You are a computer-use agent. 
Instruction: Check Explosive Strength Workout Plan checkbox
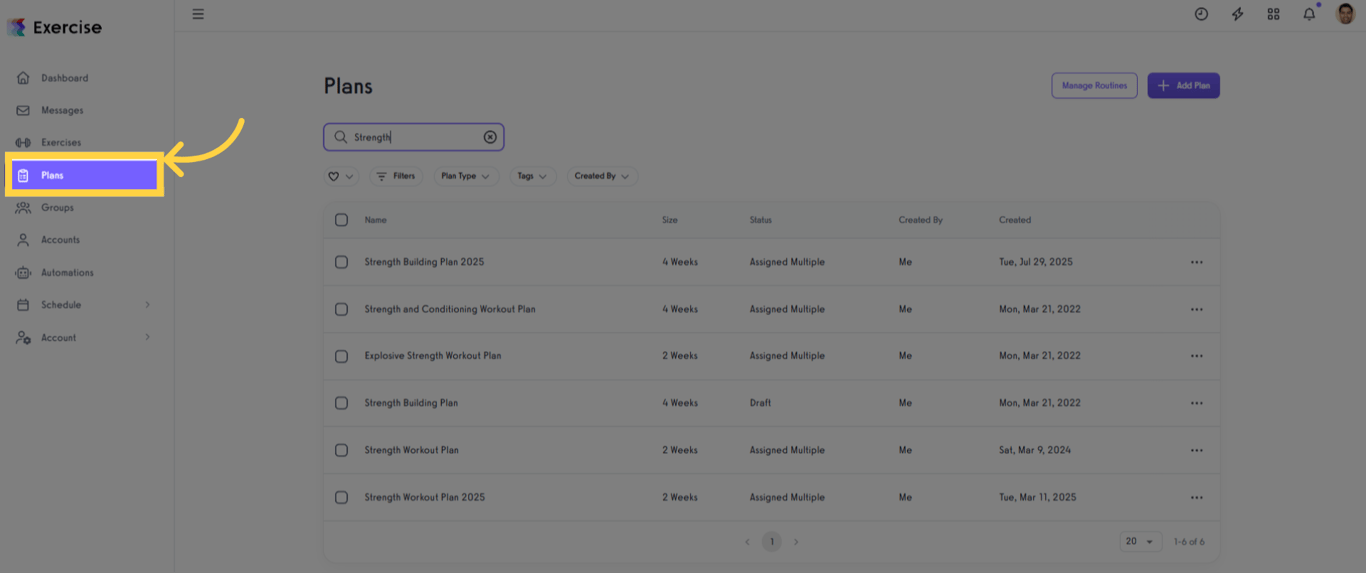point(341,356)
